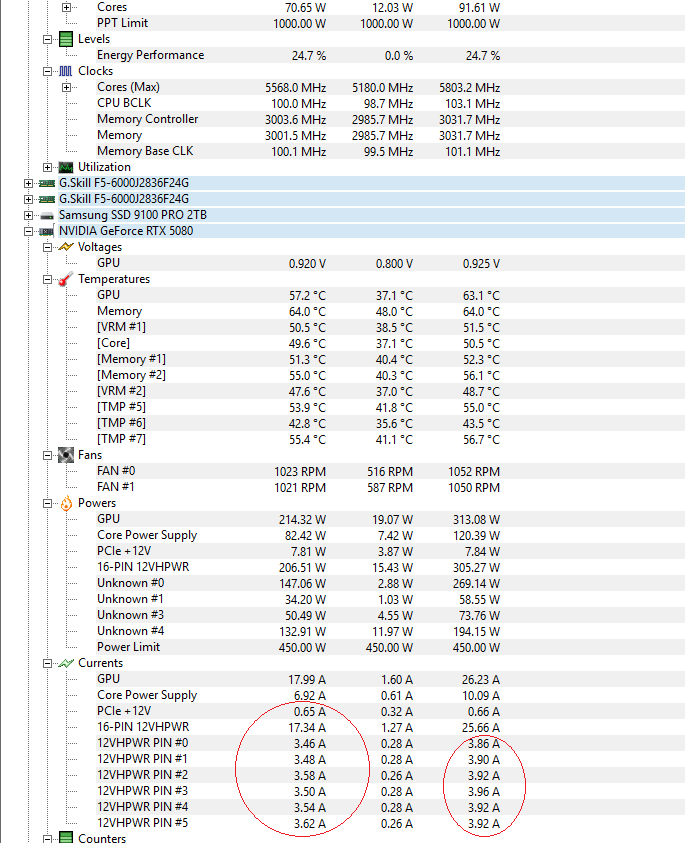Click the NVIDIA GeForce graphics card icon
The height and width of the screenshot is (843, 685).
pyautogui.click(x=47, y=231)
